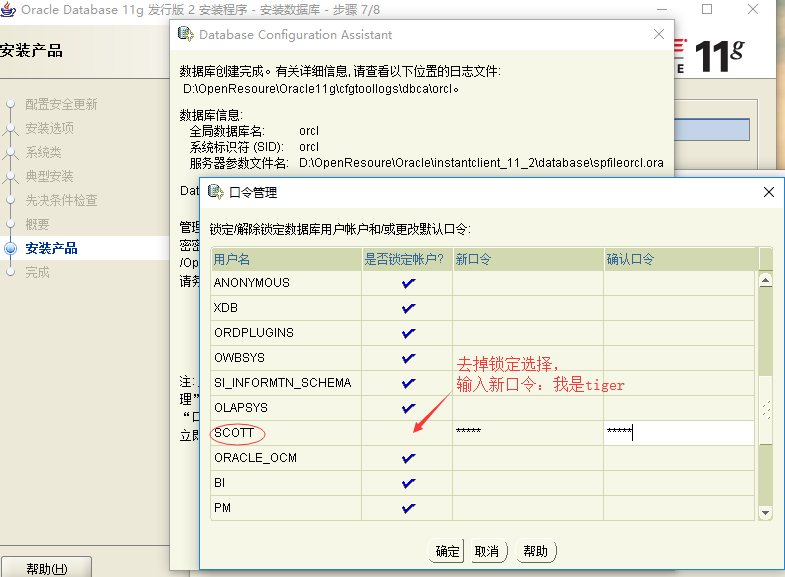Viewport: 785px width, 577px height.
Task: Select the OLAPSYS username cell
Action: click(x=286, y=408)
